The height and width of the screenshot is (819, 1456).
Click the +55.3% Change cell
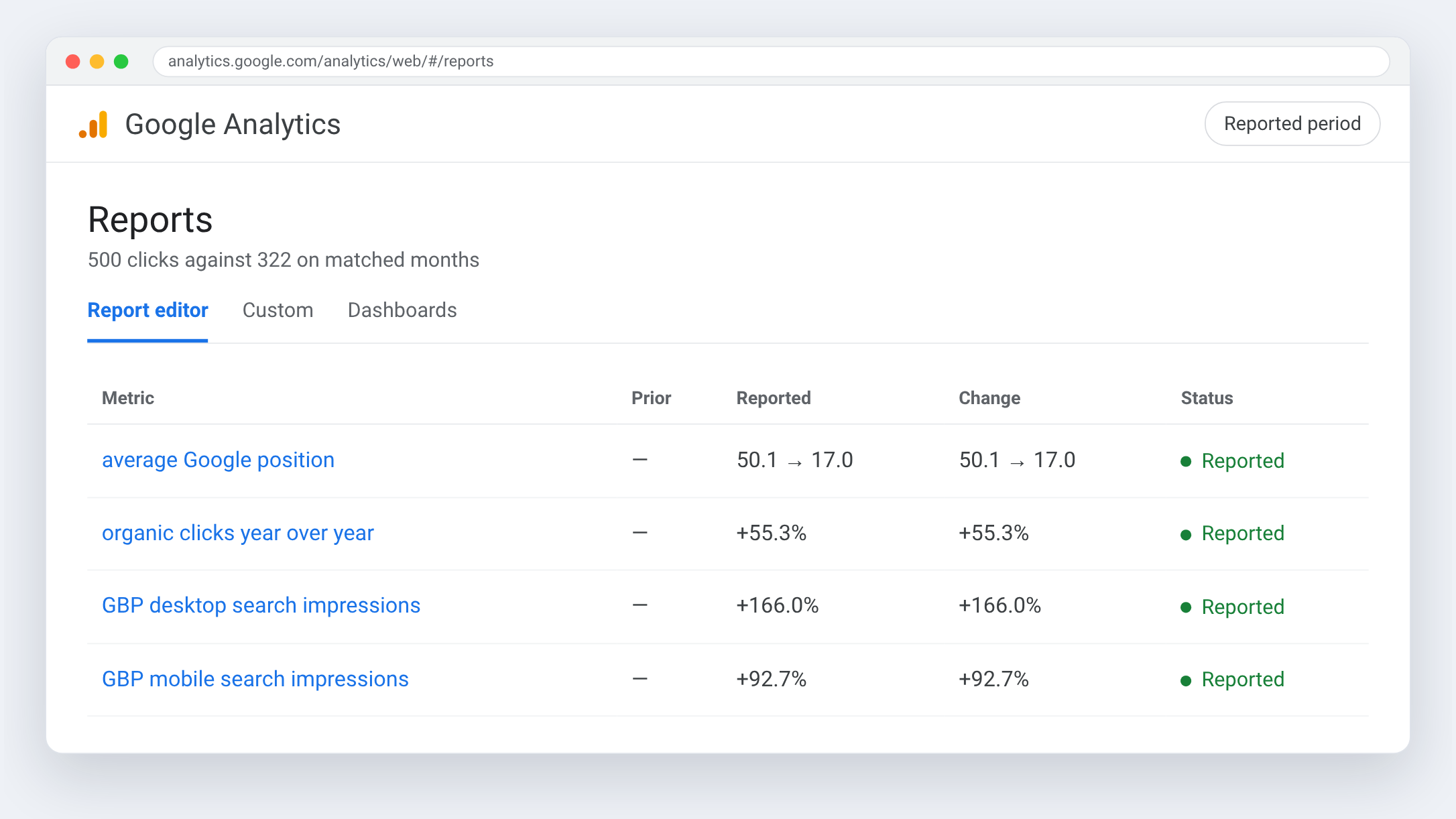click(993, 533)
